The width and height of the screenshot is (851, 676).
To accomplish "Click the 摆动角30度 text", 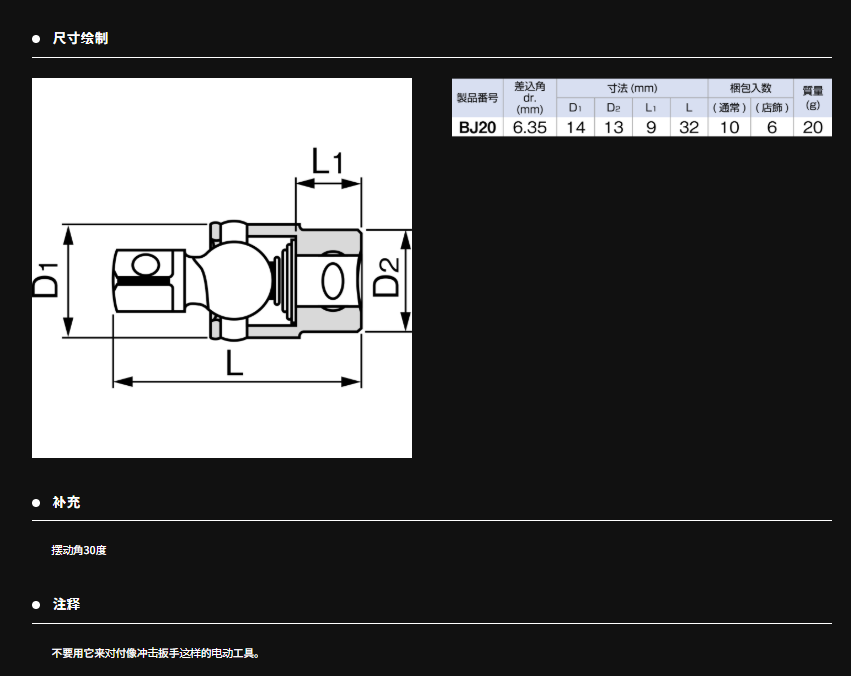I will coord(79,551).
